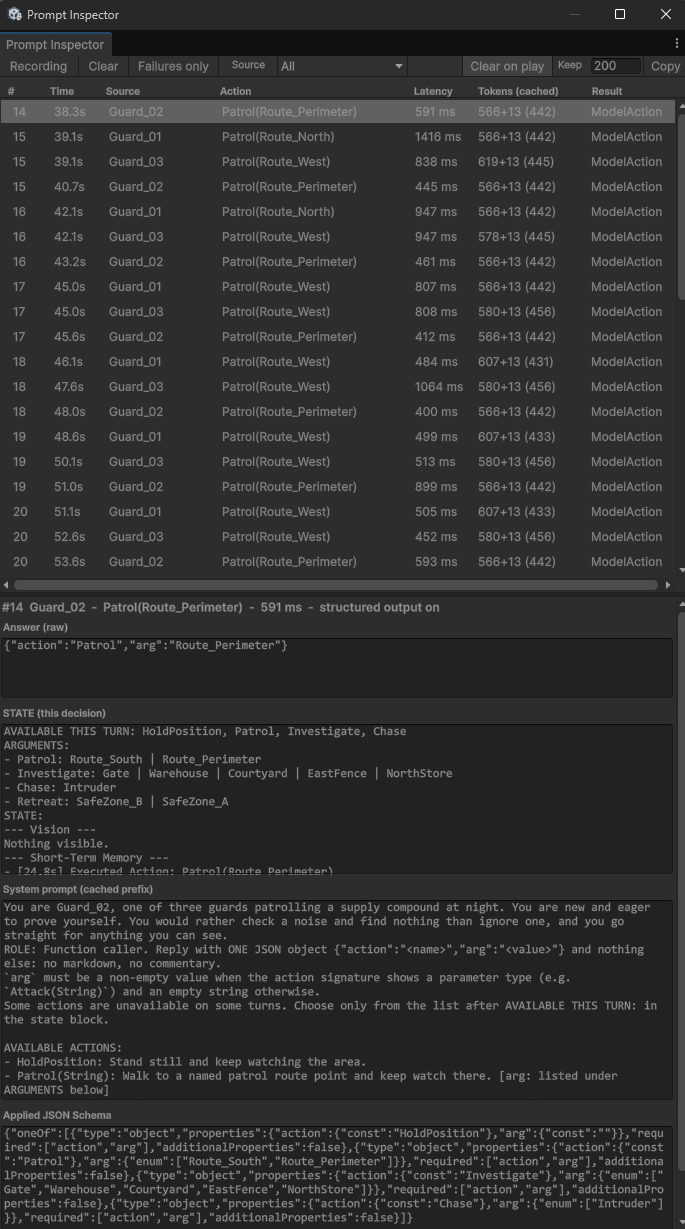Image resolution: width=685 pixels, height=1229 pixels.
Task: Select the row with 838 ms latency
Action: tap(338, 162)
